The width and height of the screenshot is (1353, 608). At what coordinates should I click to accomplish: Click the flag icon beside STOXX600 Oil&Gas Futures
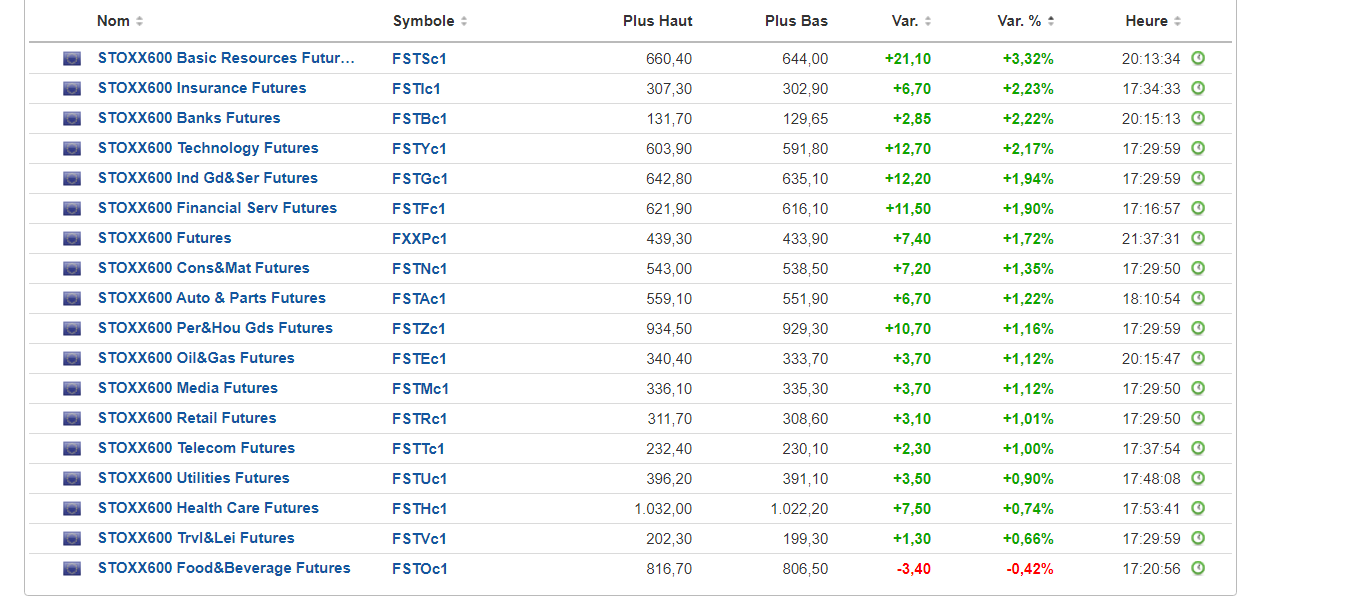[72, 359]
